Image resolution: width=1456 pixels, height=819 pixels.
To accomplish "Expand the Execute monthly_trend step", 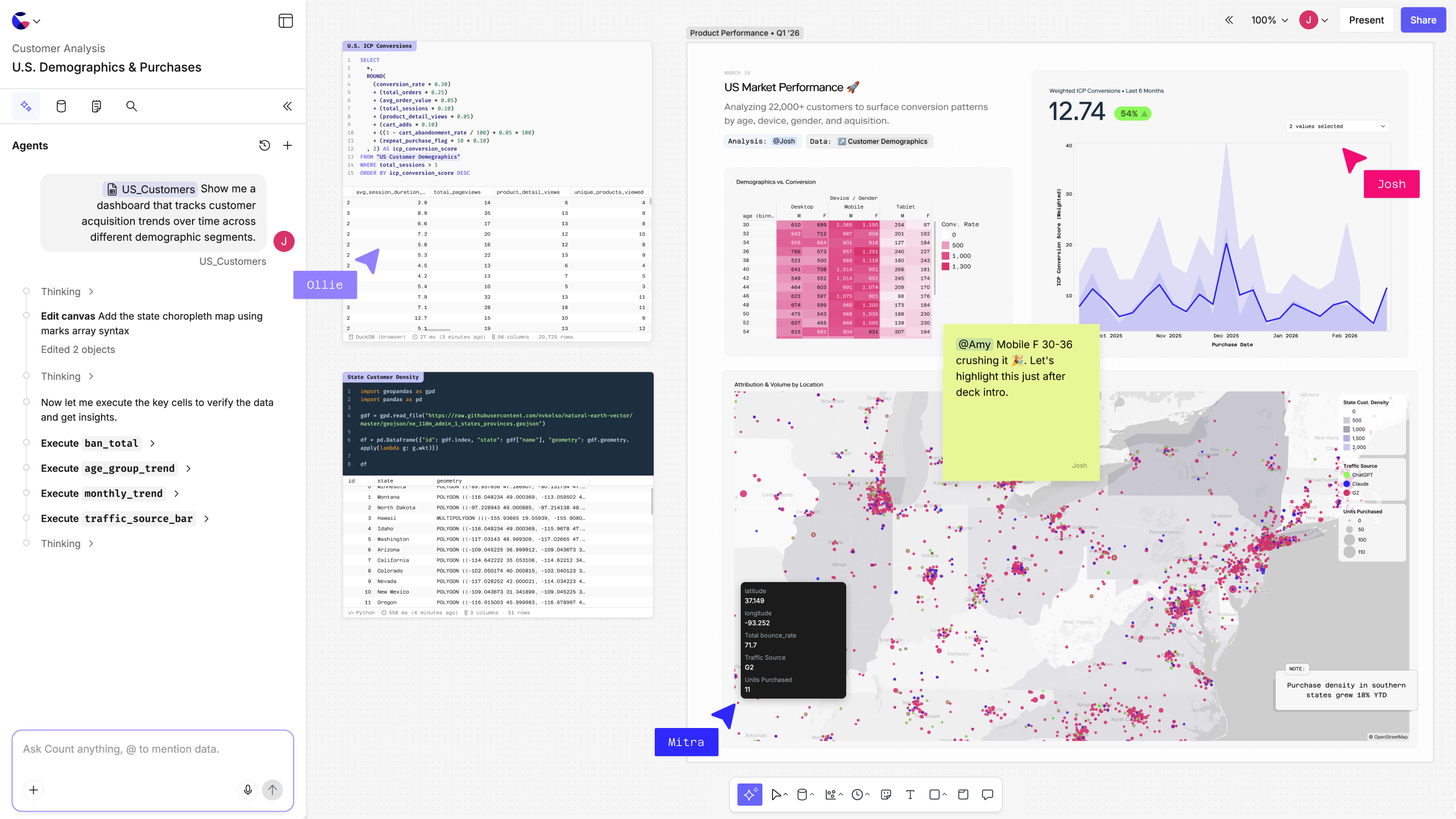I will tap(176, 493).
